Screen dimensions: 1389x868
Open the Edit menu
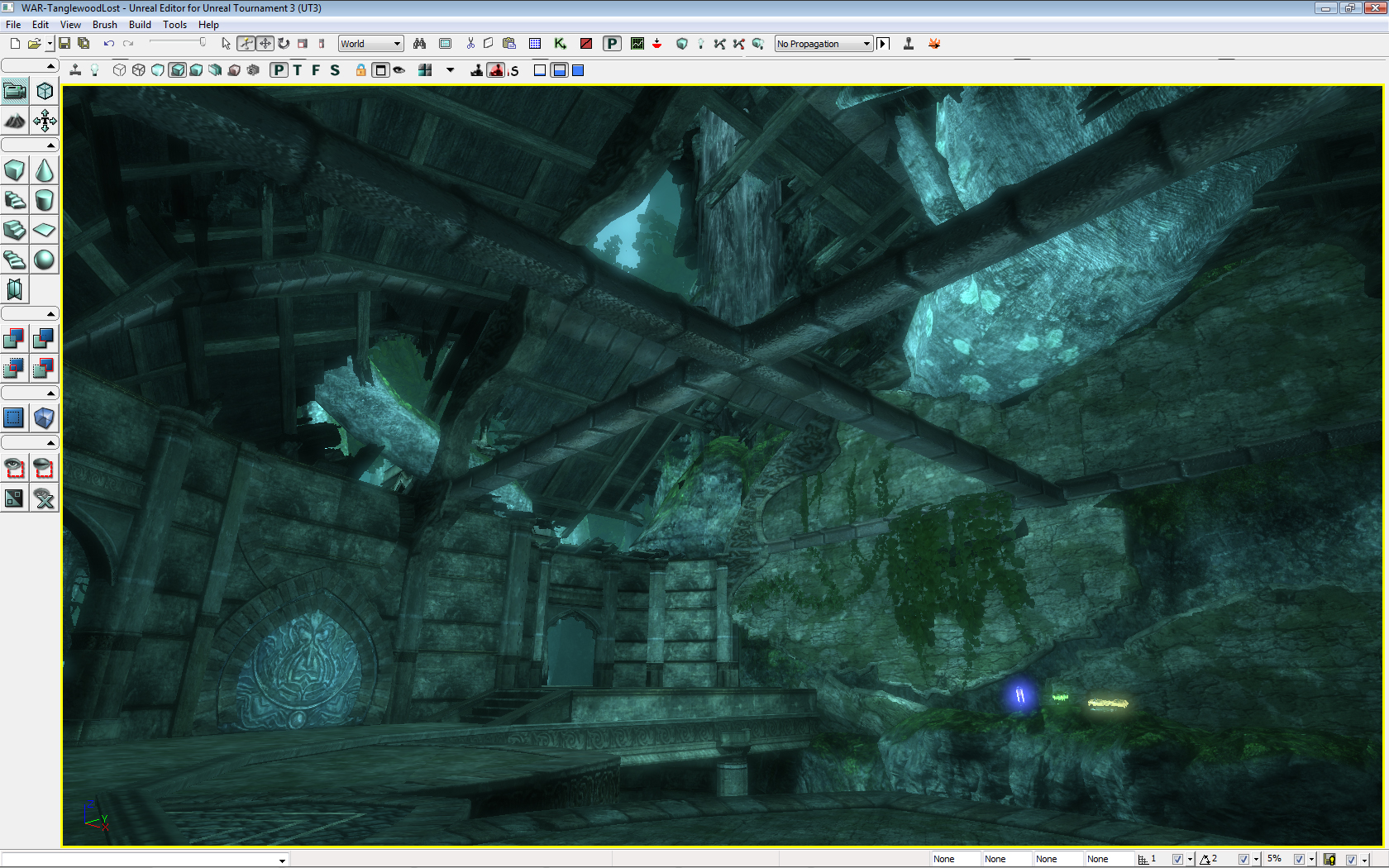click(41, 25)
